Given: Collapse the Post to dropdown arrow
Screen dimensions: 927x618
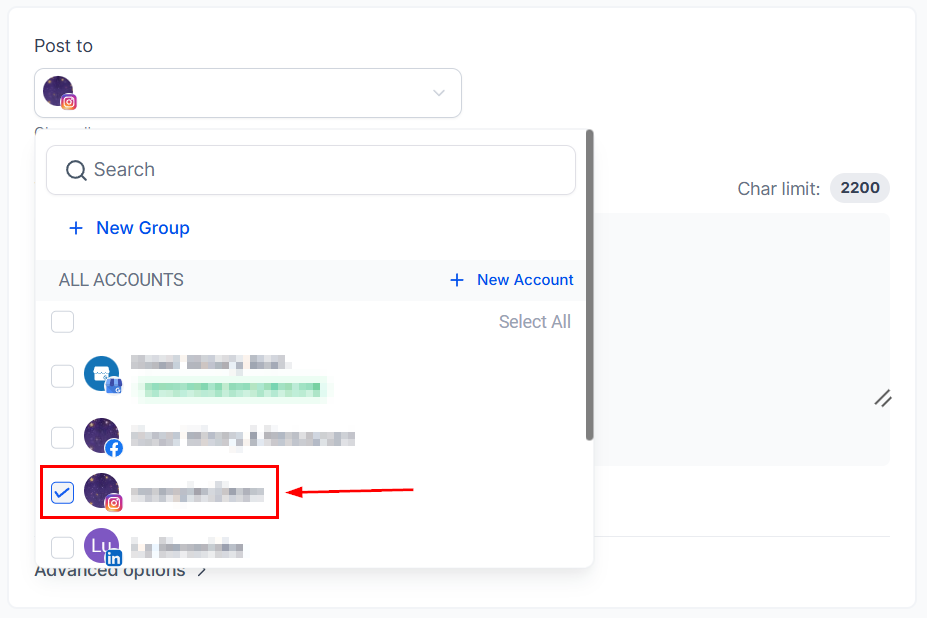Looking at the screenshot, I should click(x=438, y=93).
